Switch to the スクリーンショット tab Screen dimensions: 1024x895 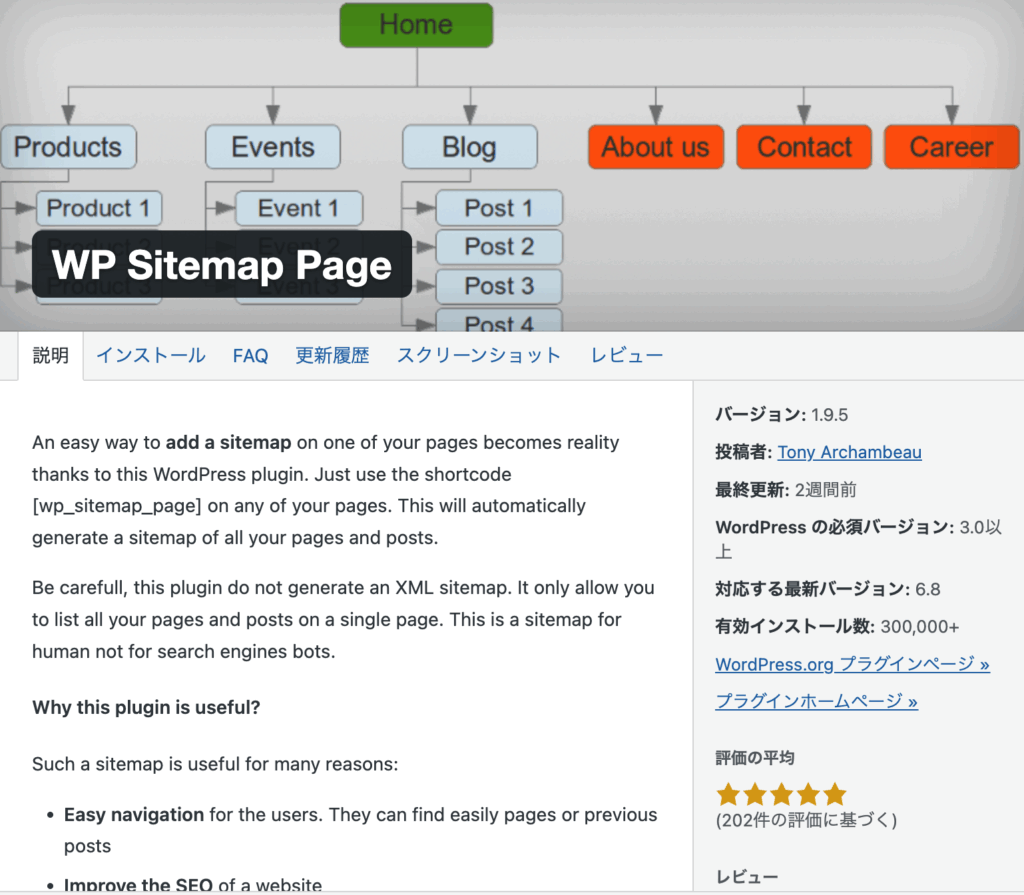[x=479, y=355]
